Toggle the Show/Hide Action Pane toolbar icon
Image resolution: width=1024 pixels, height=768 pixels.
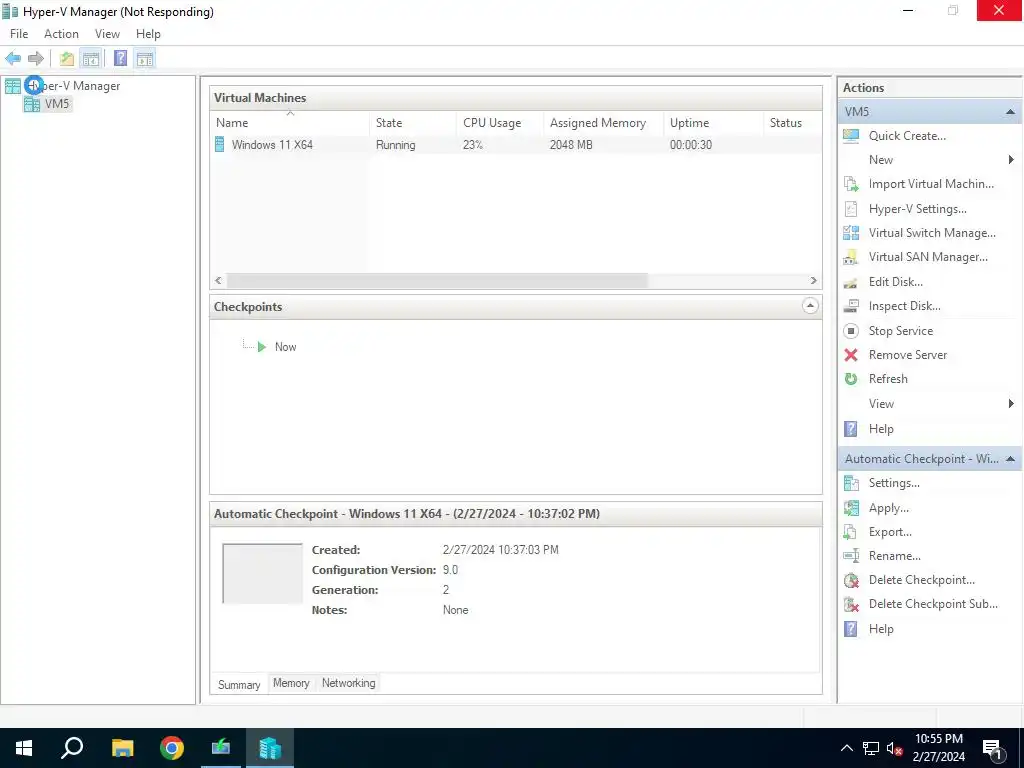[145, 59]
